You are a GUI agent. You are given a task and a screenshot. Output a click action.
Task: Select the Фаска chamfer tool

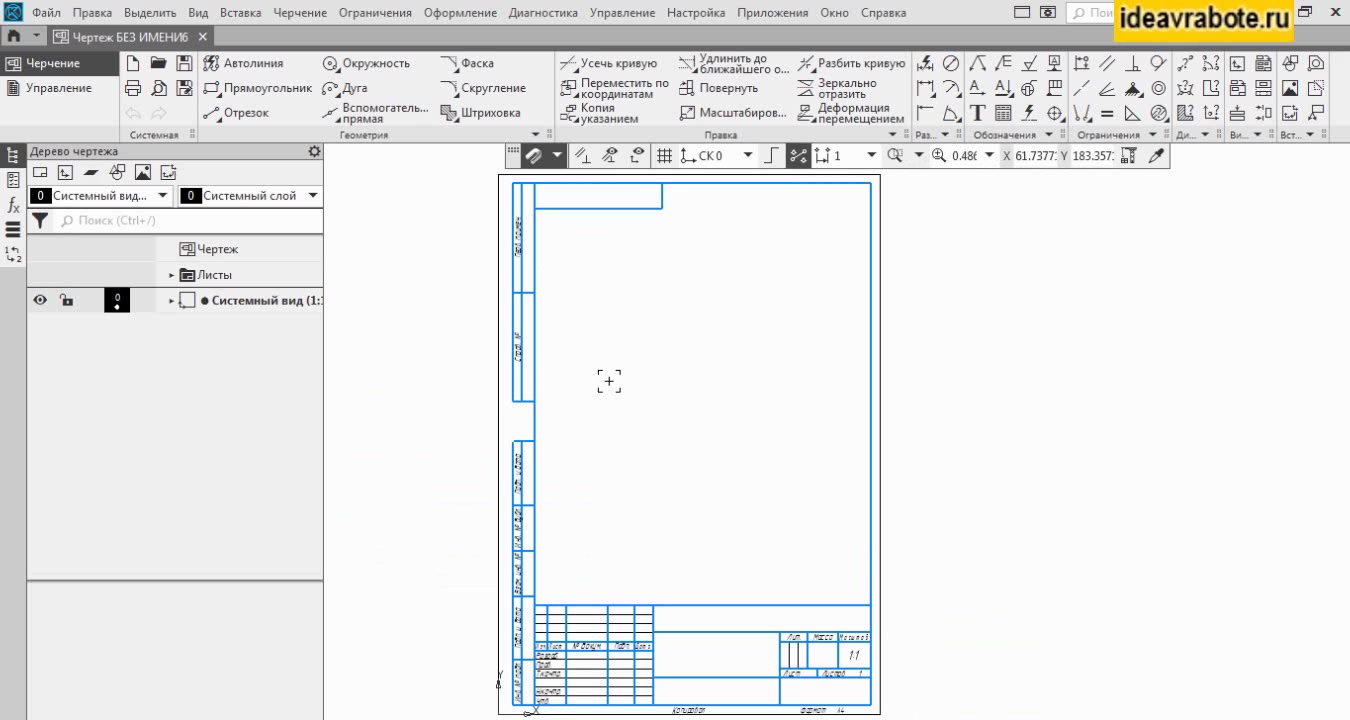(x=467, y=63)
